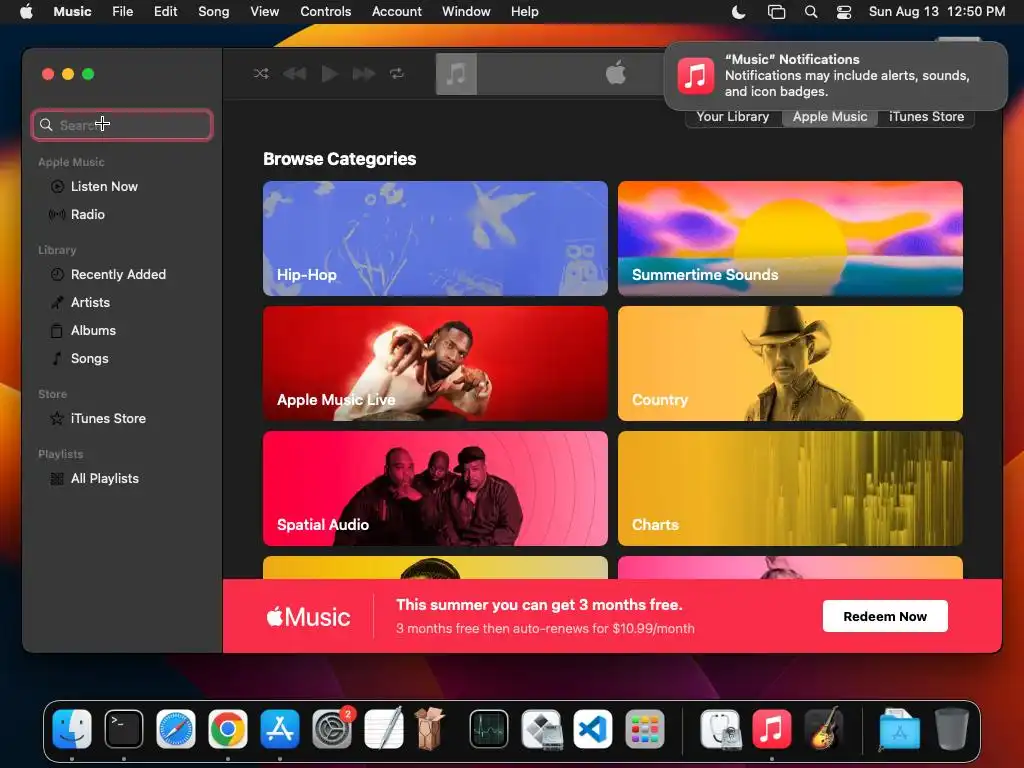Open the Help menu
The width and height of the screenshot is (1024, 768).
524,12
